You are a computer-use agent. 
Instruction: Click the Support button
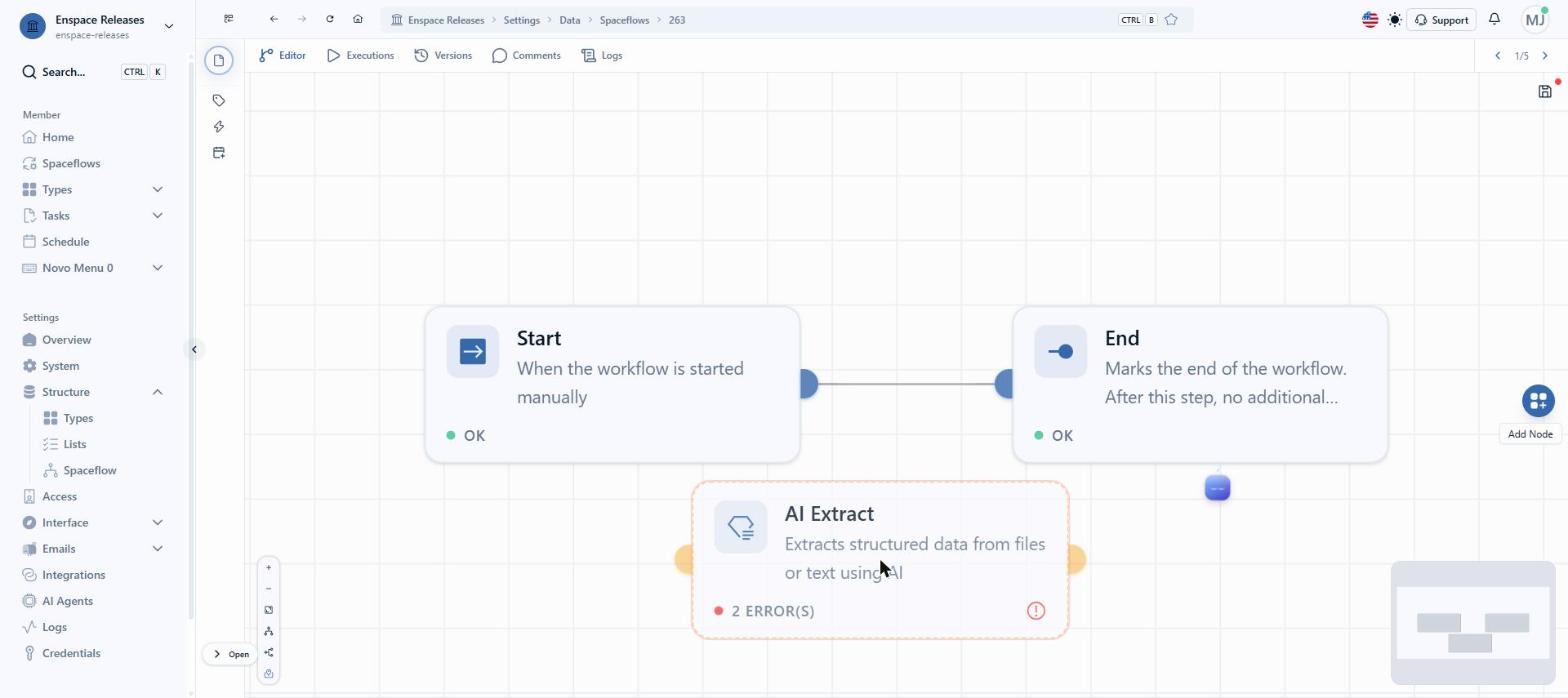pyautogui.click(x=1441, y=19)
